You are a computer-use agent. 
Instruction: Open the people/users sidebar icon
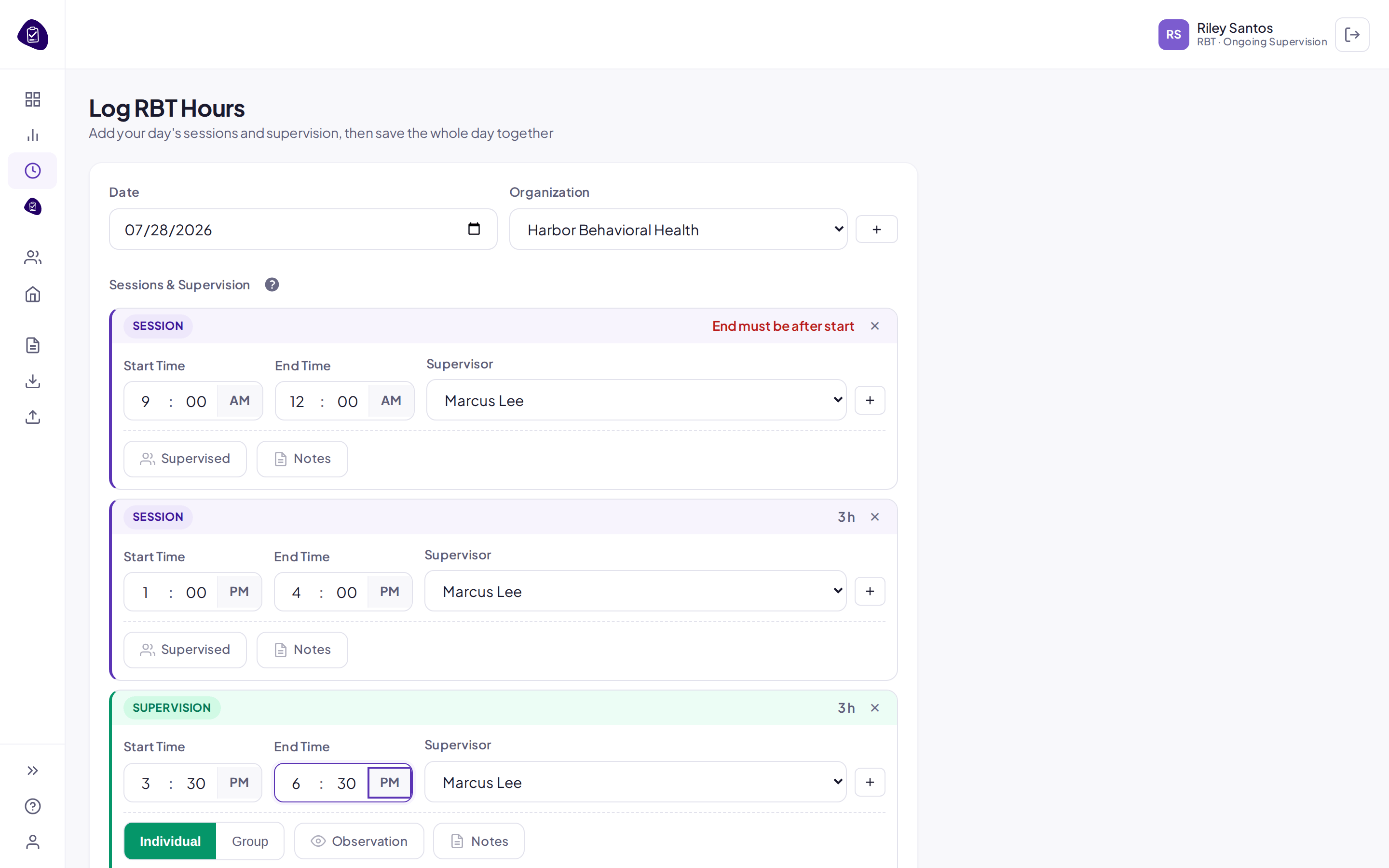pyautogui.click(x=33, y=257)
